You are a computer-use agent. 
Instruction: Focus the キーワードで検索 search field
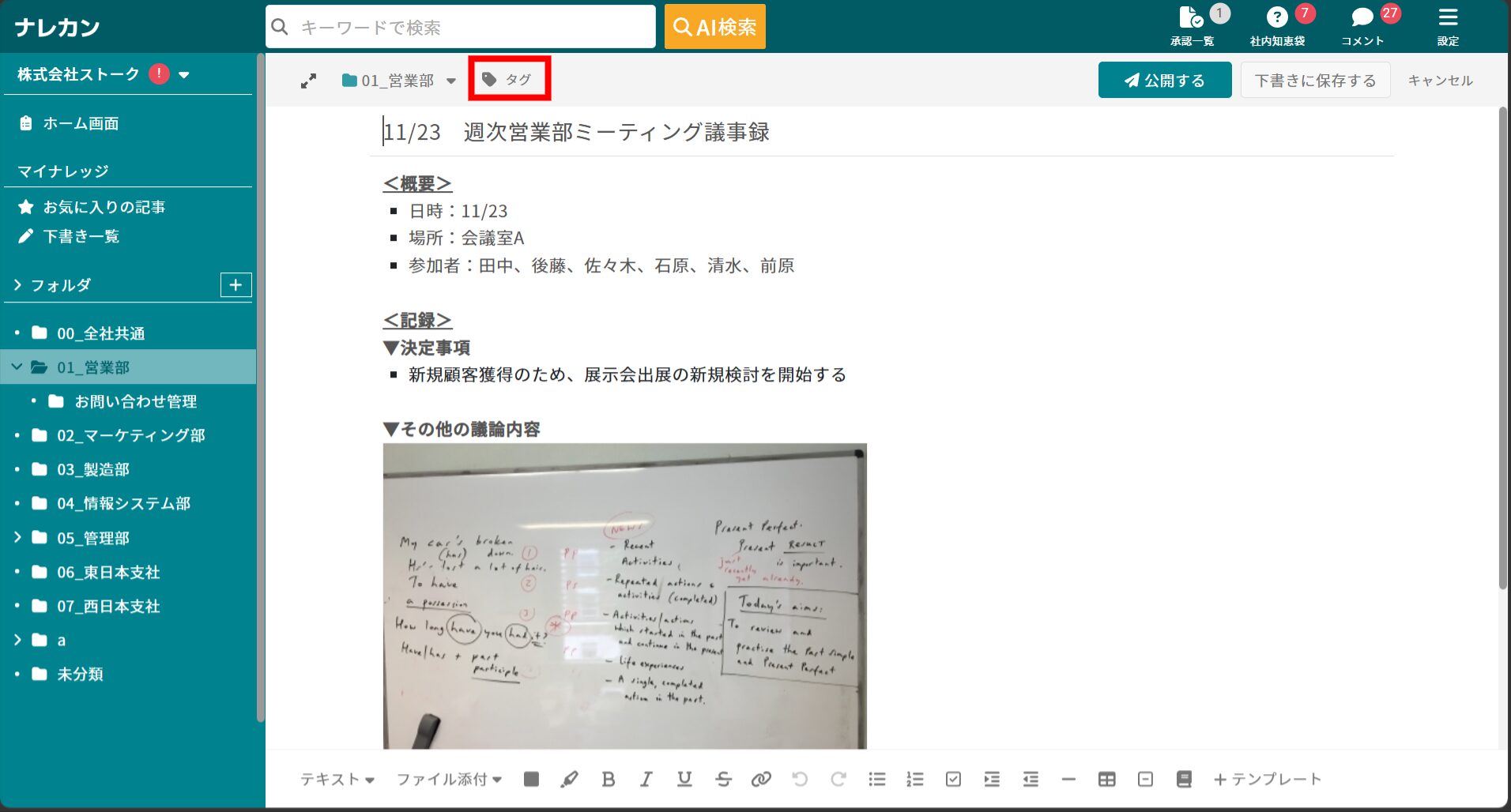click(461, 27)
